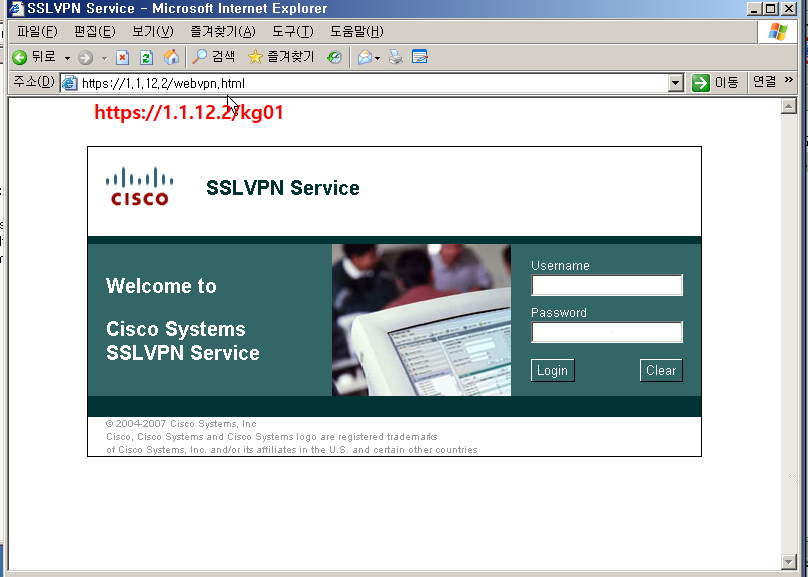Screen dimensions: 808x577
Task: Stop page loading with red X icon
Action: pyautogui.click(x=122, y=57)
